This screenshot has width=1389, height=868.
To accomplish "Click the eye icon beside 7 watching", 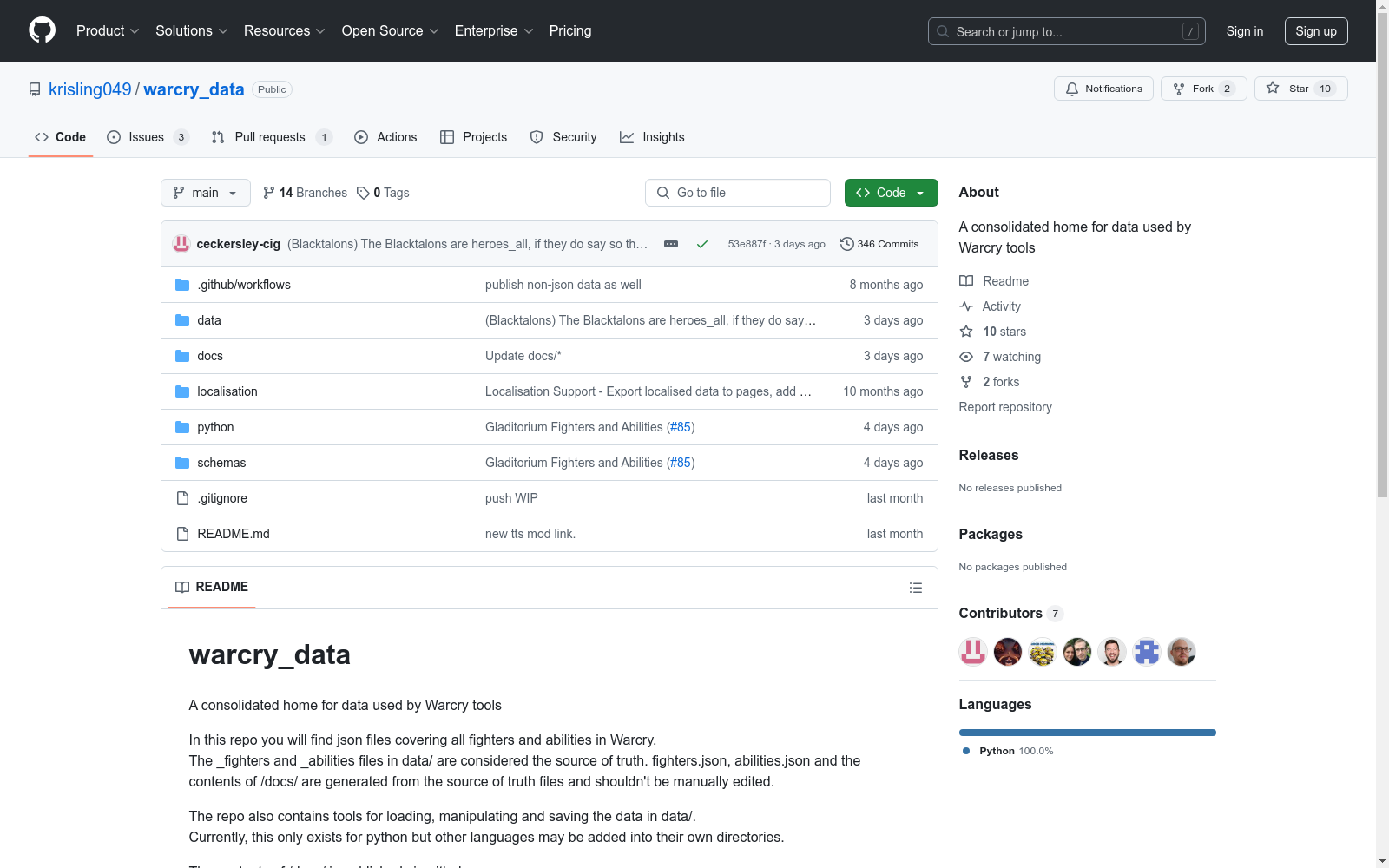I will (966, 357).
